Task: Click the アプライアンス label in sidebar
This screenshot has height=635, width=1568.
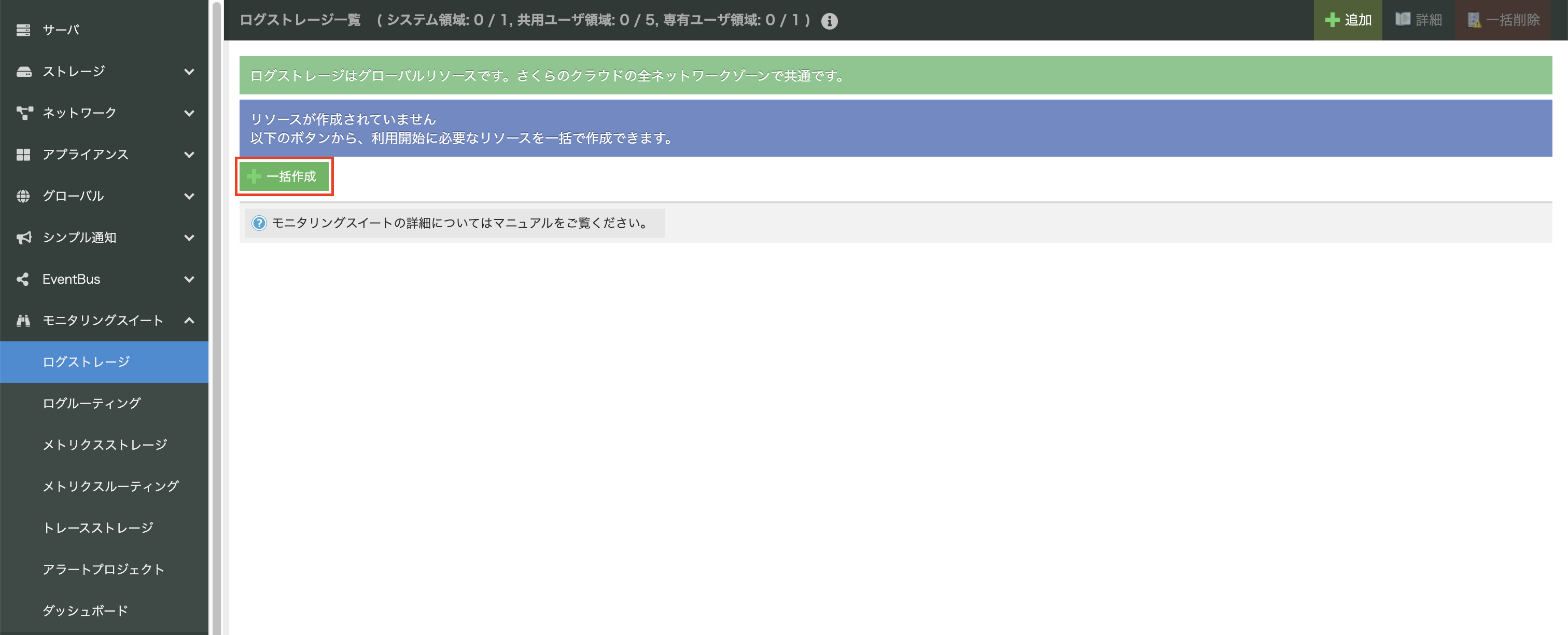Action: coord(85,155)
